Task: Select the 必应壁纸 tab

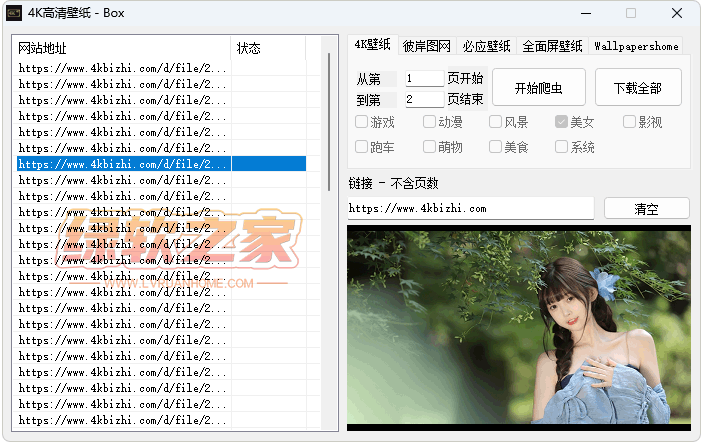Action: coord(486,46)
